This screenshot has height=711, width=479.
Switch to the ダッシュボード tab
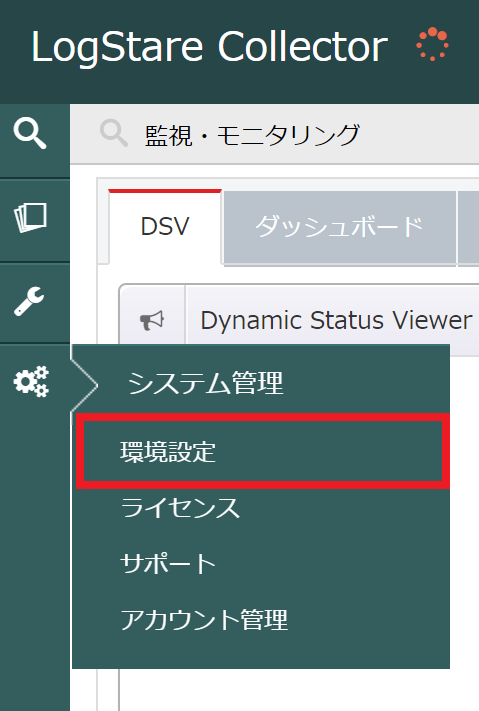pos(339,227)
